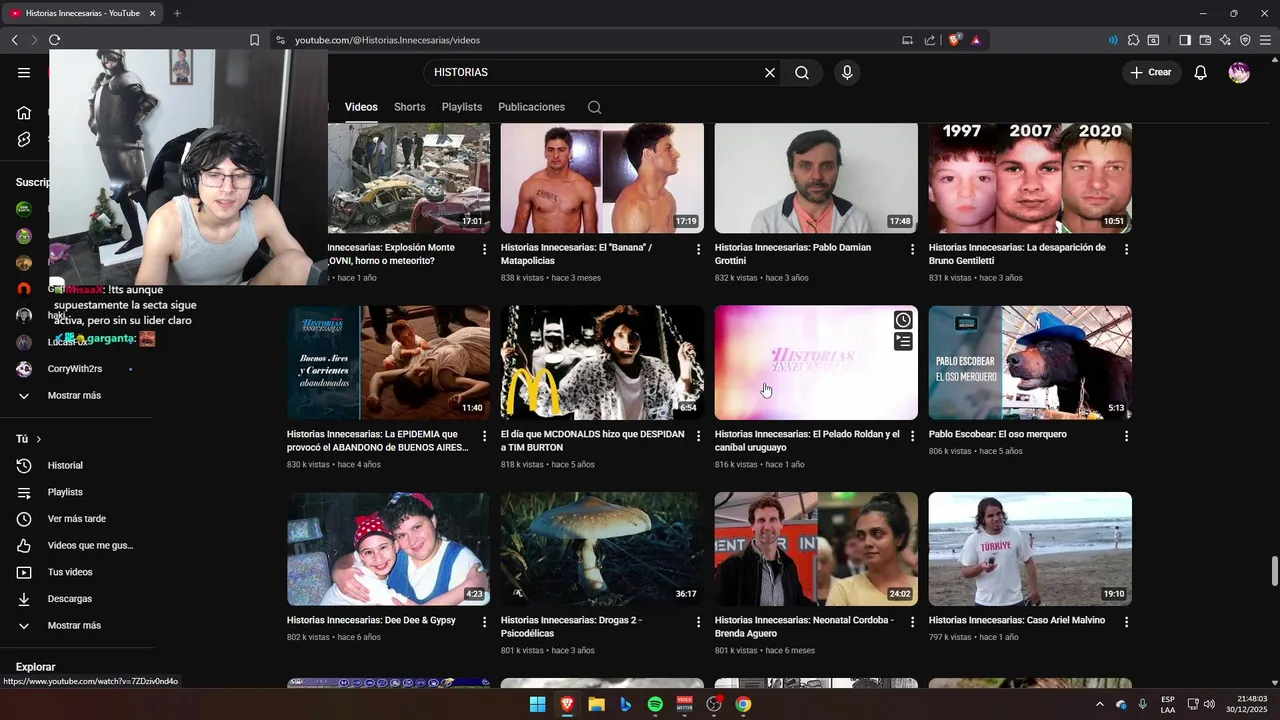Reload the page in browser

tap(54, 40)
